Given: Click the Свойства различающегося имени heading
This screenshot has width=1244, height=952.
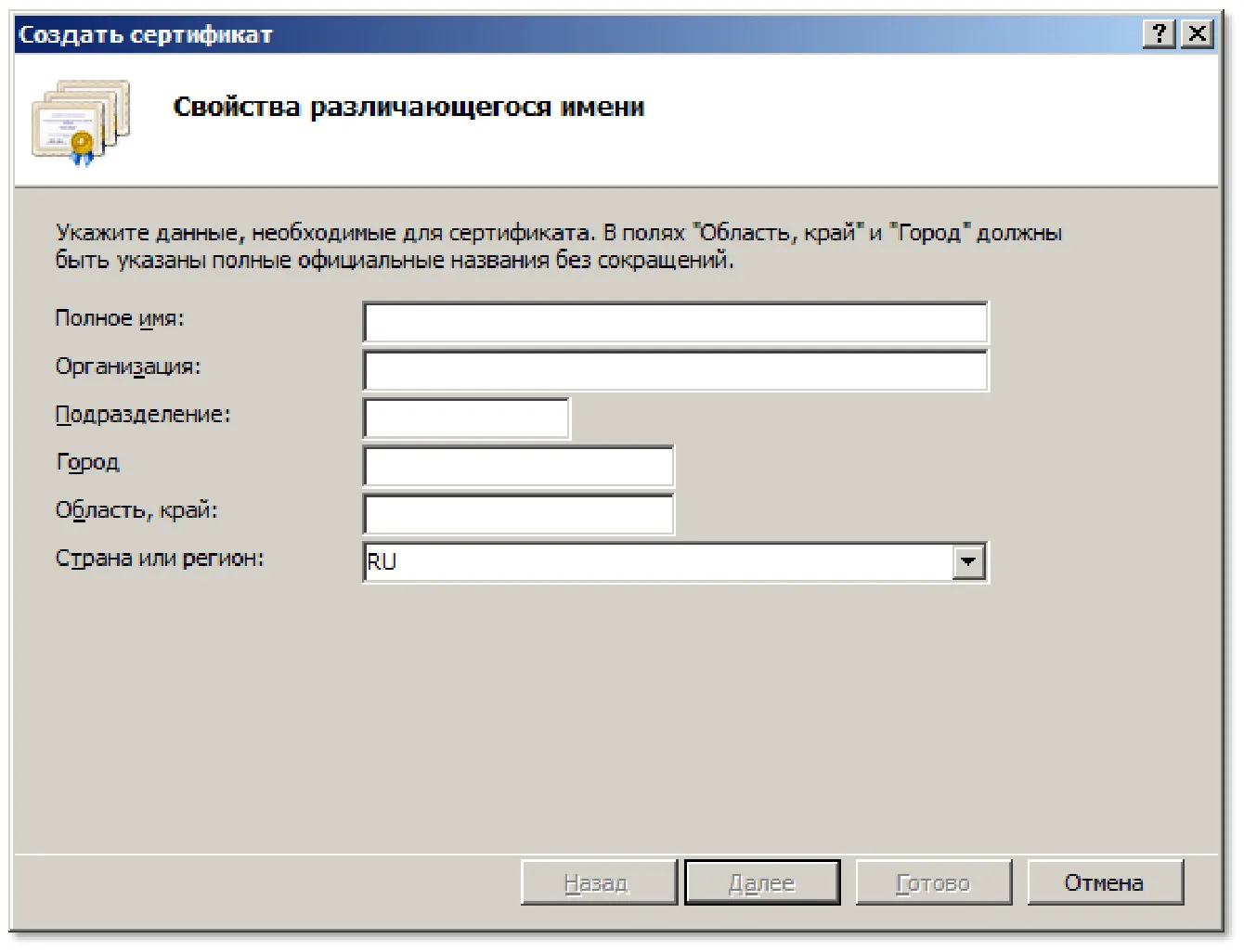Looking at the screenshot, I should [x=408, y=108].
